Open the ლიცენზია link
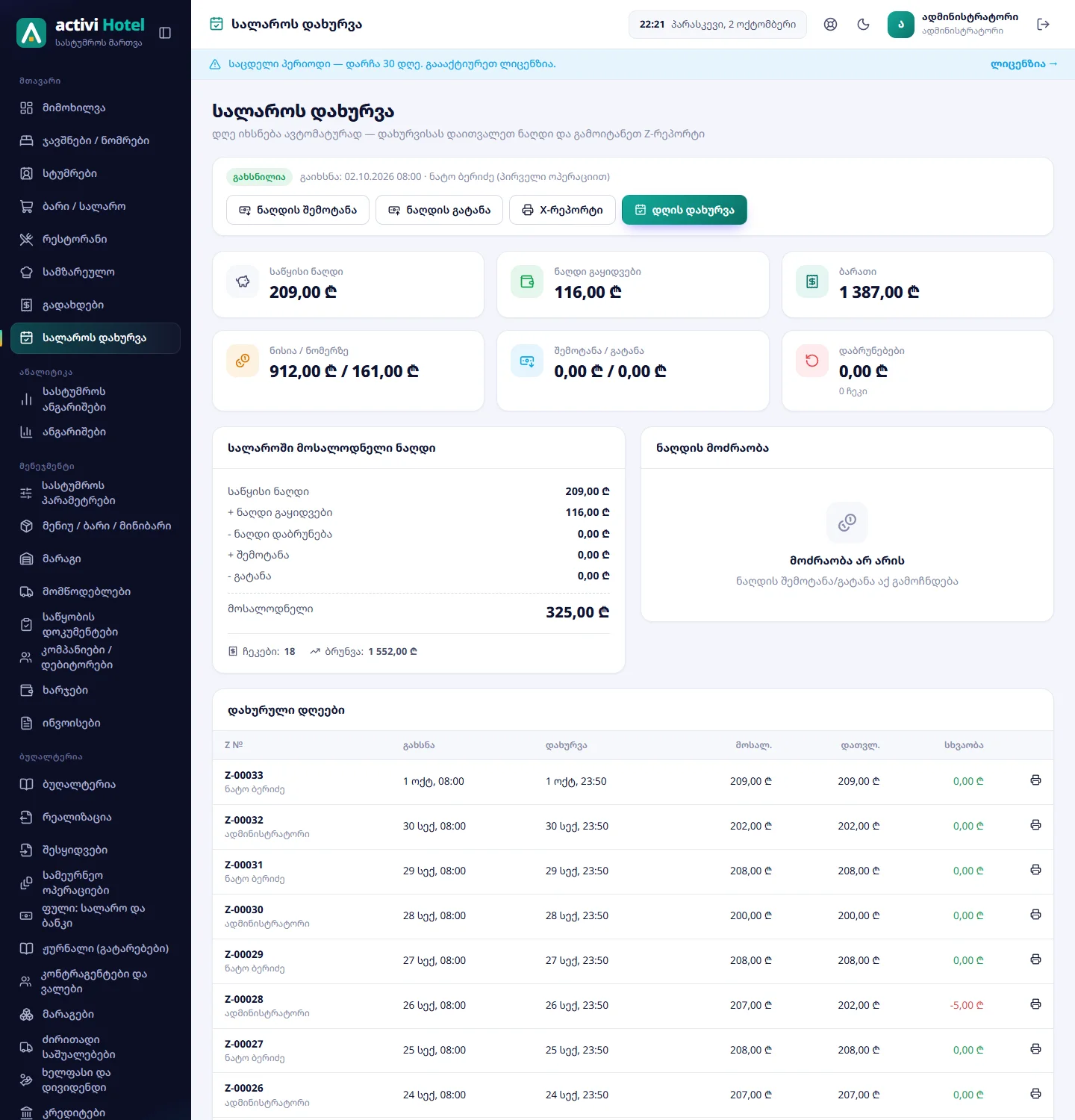The width and height of the screenshot is (1075, 1120). pyautogui.click(x=1024, y=64)
